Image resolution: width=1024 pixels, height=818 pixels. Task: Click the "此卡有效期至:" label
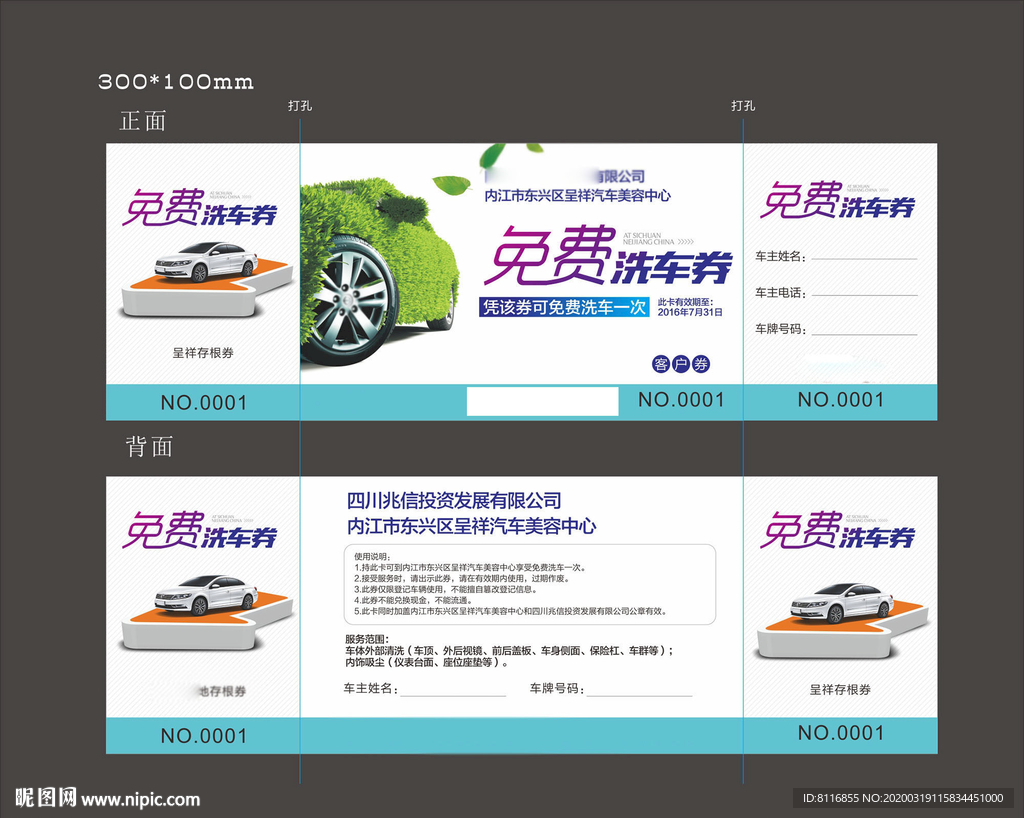[x=686, y=302]
